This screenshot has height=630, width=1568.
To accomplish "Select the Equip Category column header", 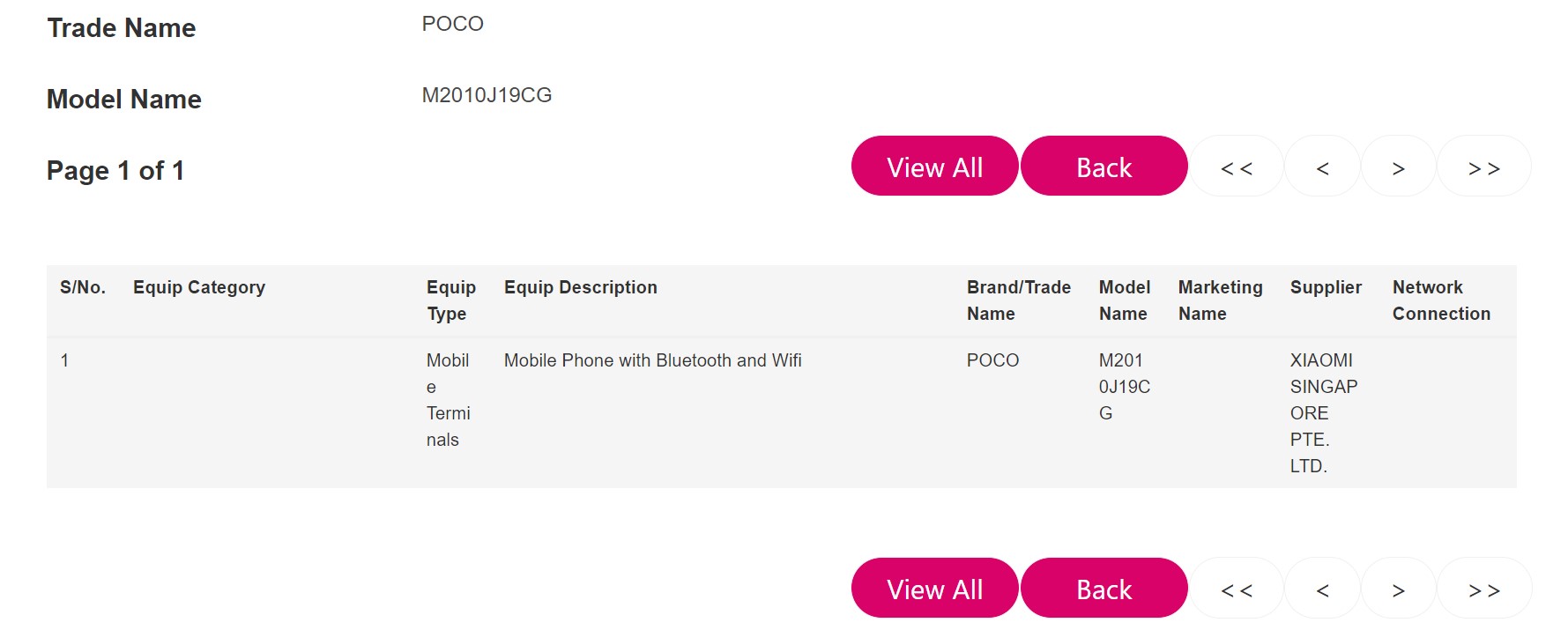I will (199, 287).
